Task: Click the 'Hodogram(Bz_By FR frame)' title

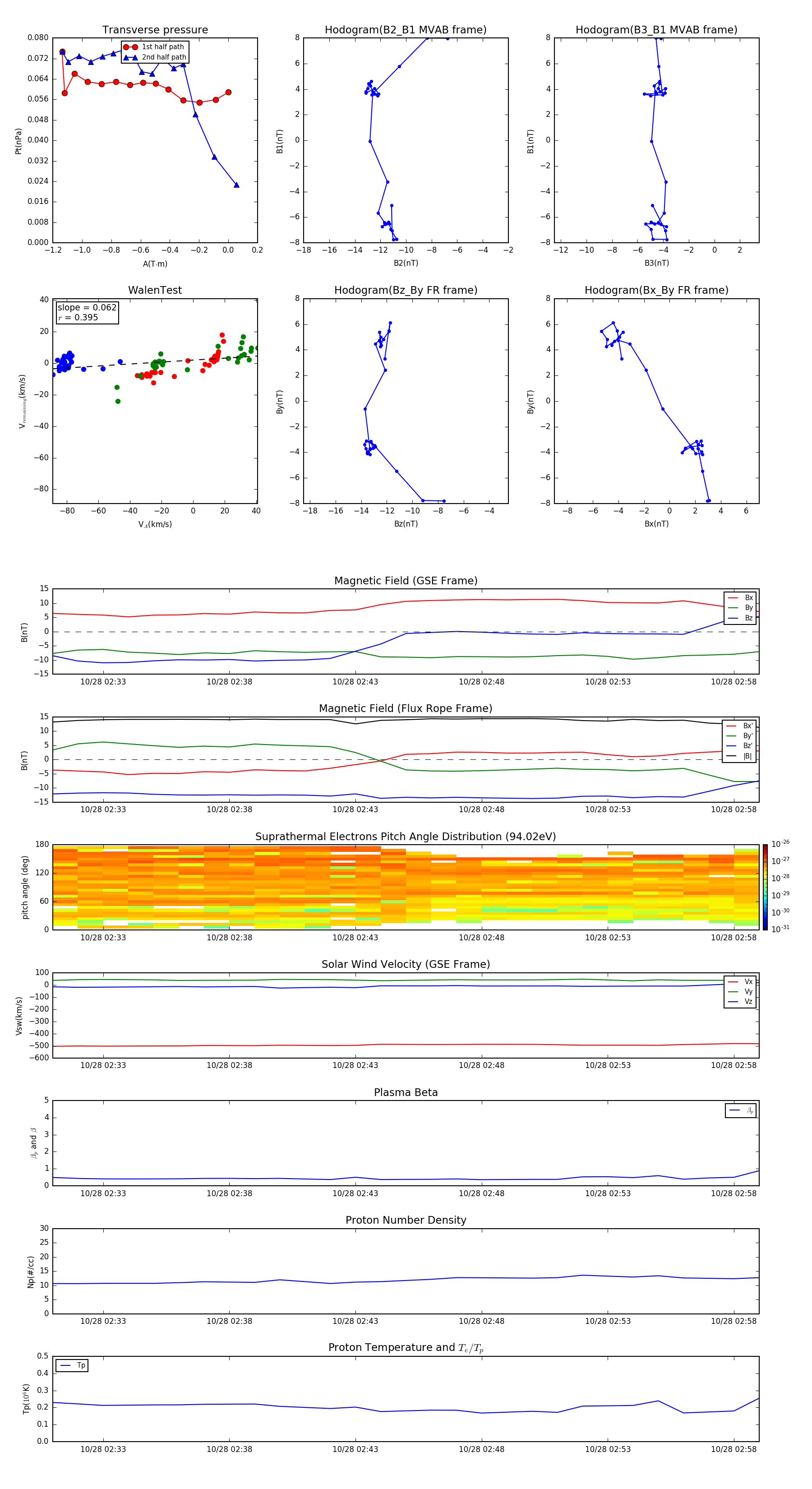Action: (406, 290)
